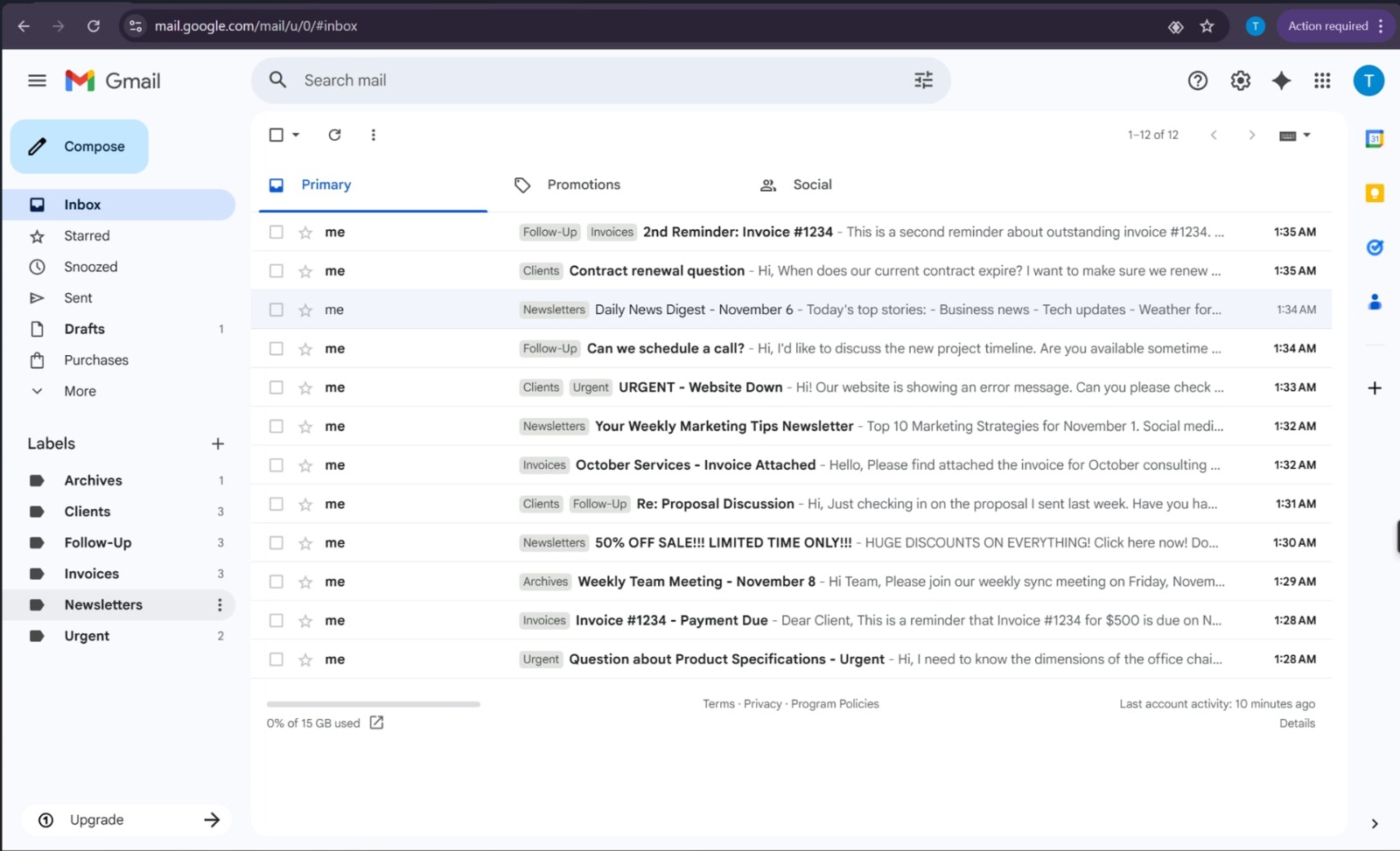Tick October Services Invoice Attached checkbox

click(276, 465)
